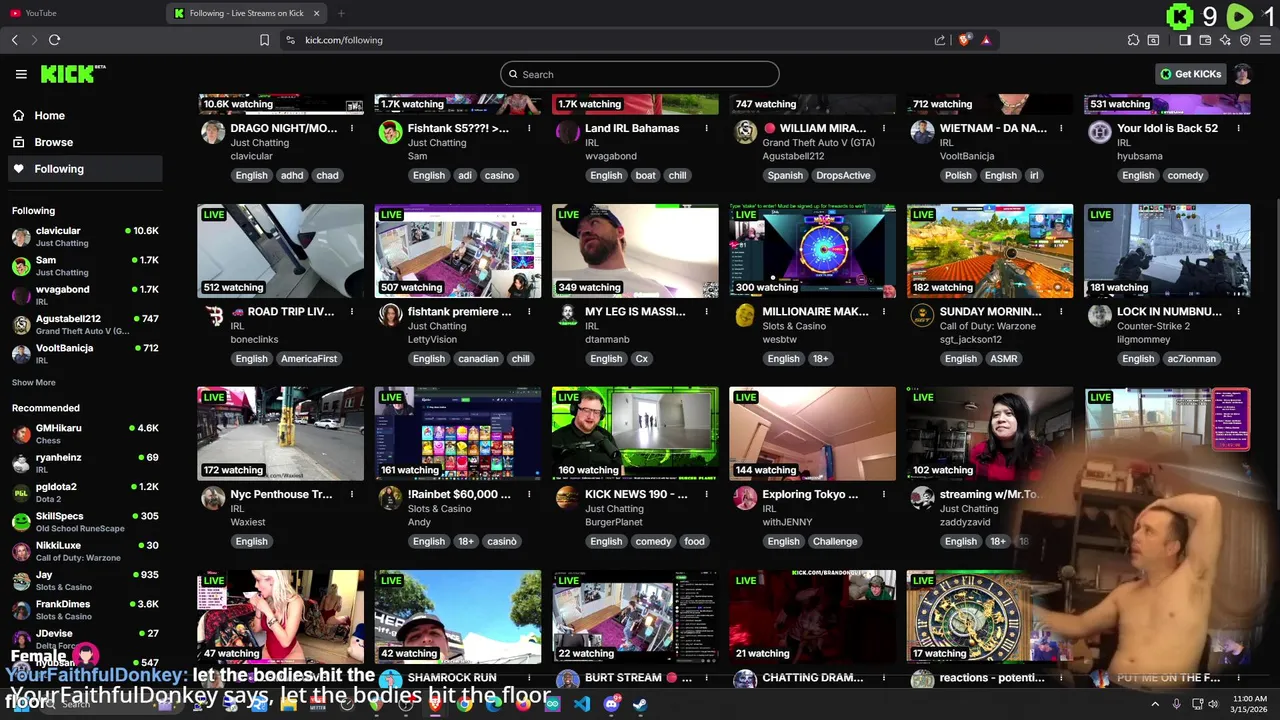Open Sam in the Following list
The height and width of the screenshot is (720, 1280).
[x=85, y=266]
